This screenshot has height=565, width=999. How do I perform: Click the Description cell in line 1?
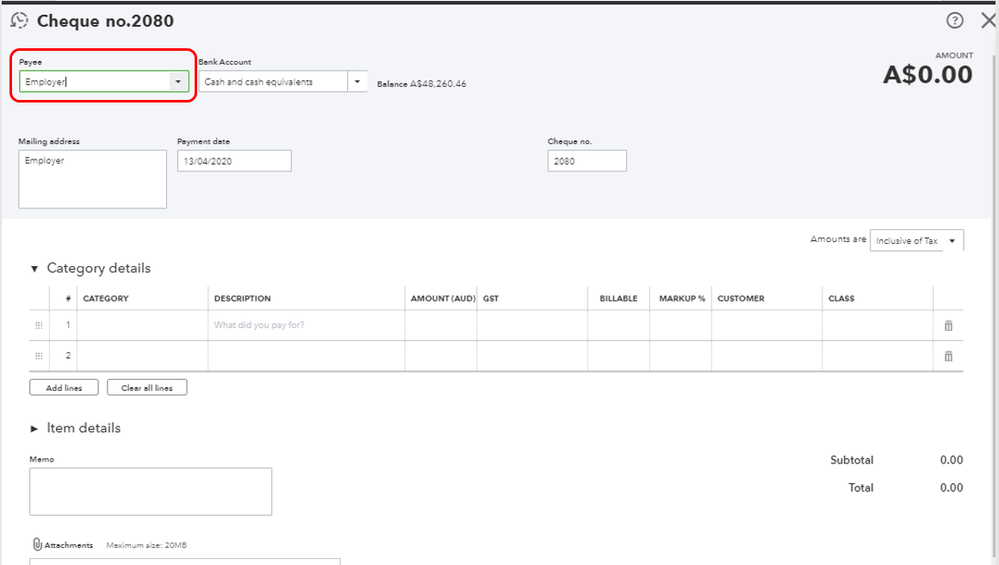click(x=306, y=326)
